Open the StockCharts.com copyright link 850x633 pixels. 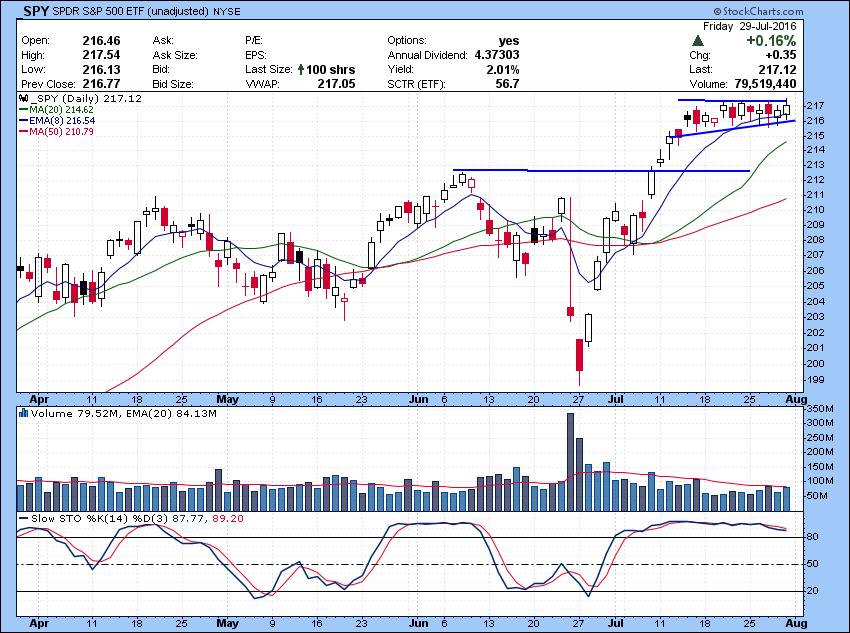pyautogui.click(x=758, y=11)
